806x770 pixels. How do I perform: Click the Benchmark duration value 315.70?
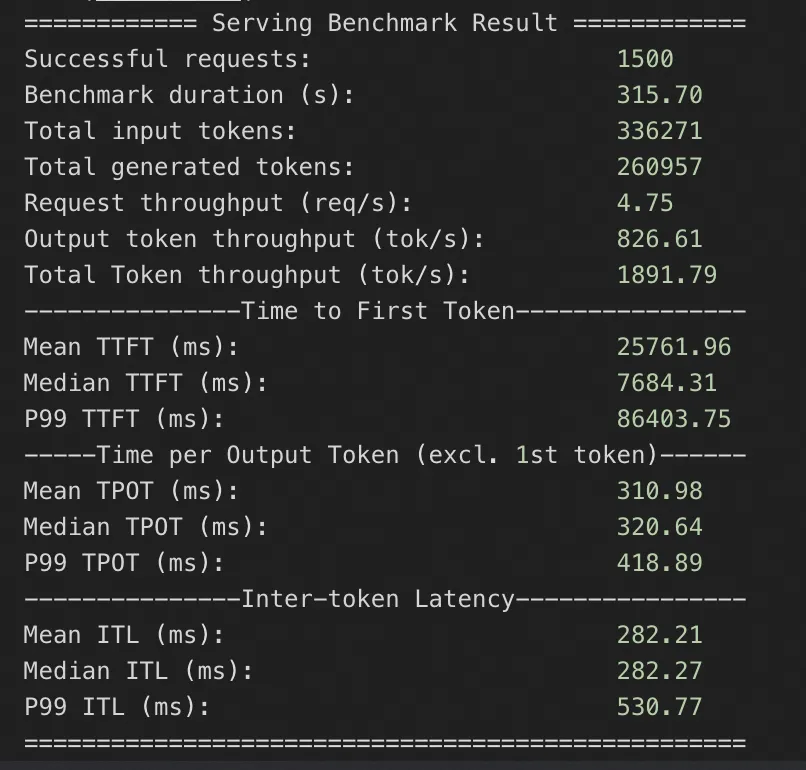tap(659, 95)
